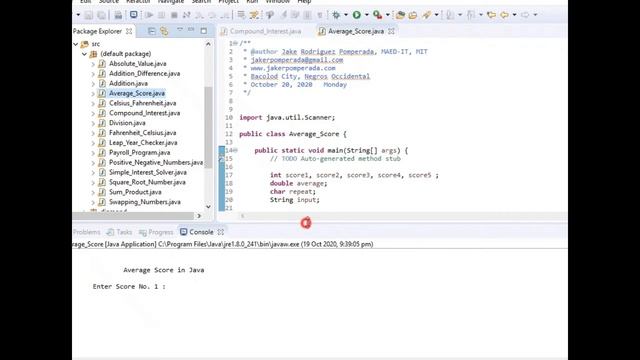This screenshot has height=360, width=640.
Task: Toggle Link with Editor in Package Explorer
Action: coord(164,31)
